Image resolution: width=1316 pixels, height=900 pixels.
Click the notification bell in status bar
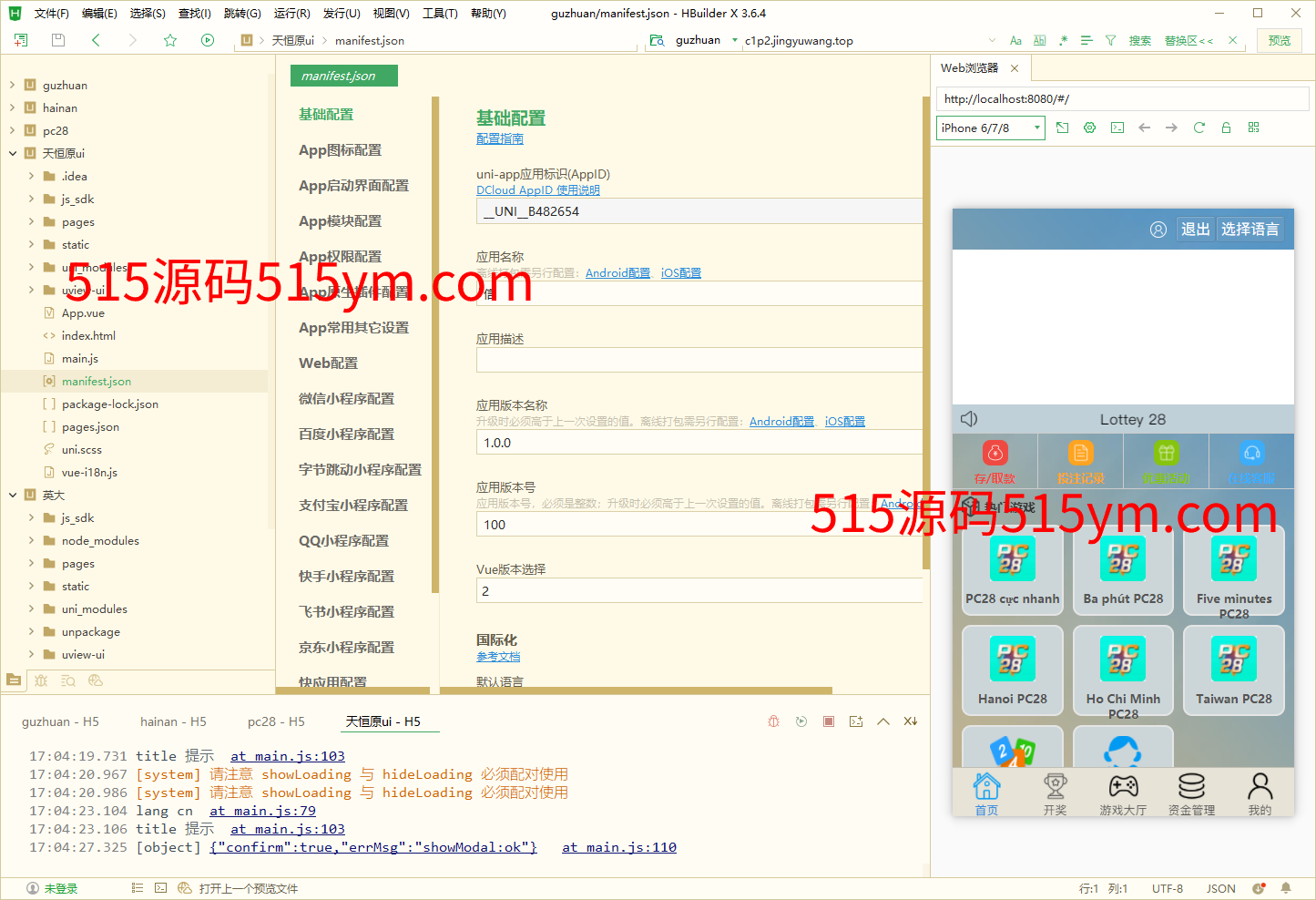(x=1286, y=888)
